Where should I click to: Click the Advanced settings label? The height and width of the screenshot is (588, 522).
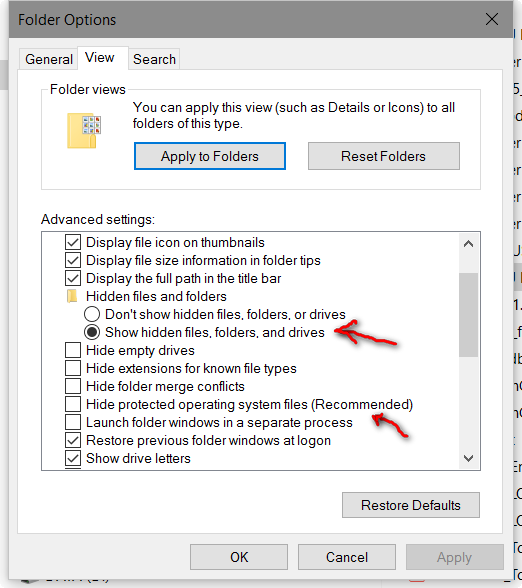[x=98, y=219]
